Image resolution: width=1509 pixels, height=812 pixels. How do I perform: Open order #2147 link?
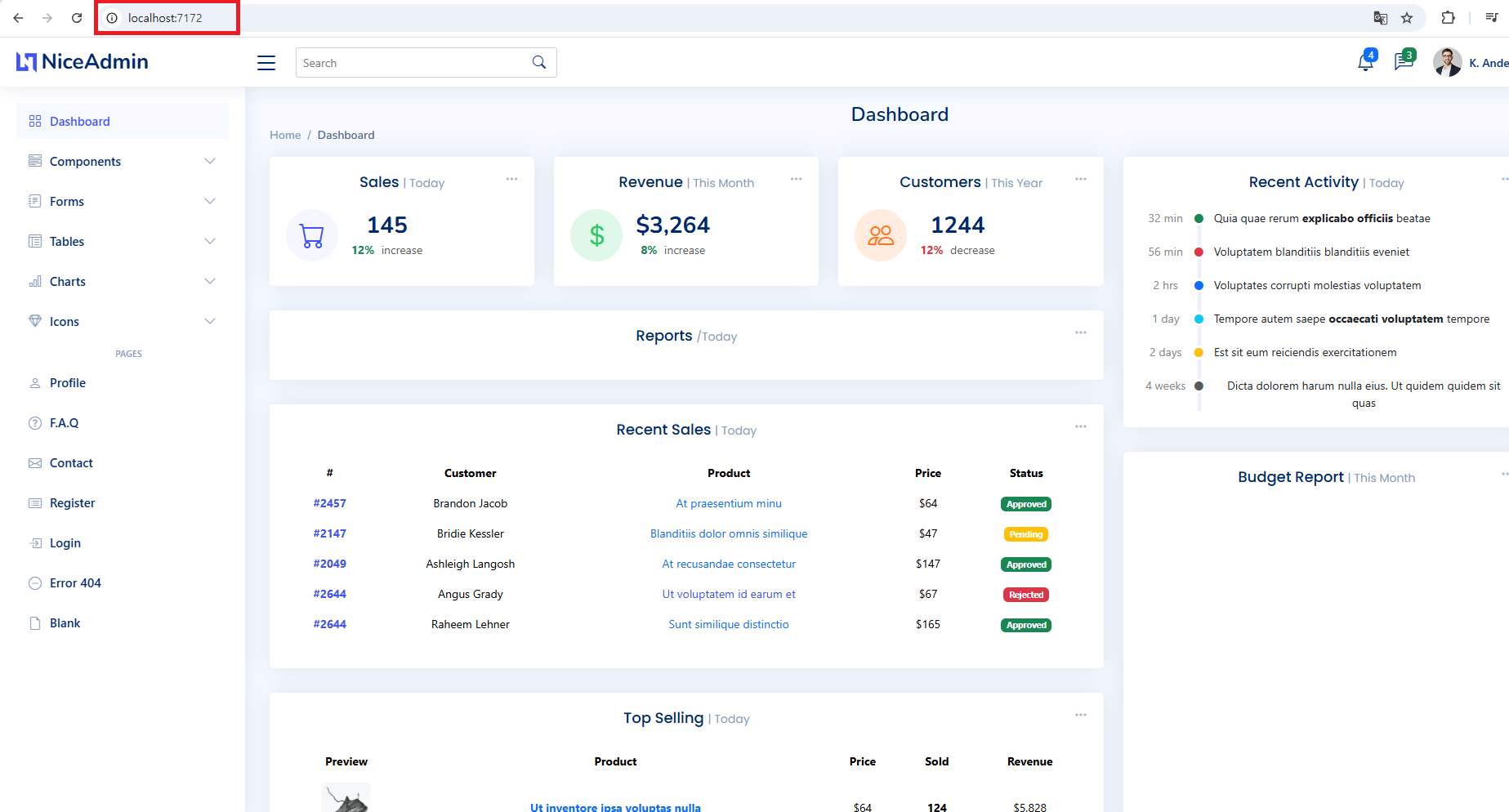pos(330,533)
